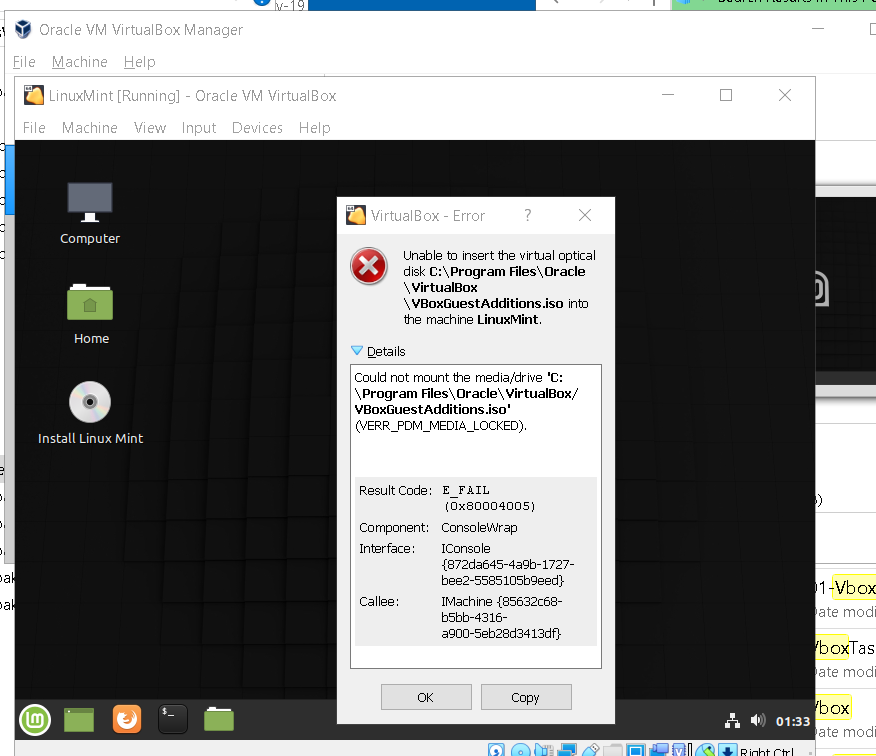Click the green Show Desktop panel icon
The width and height of the screenshot is (876, 756).
[x=79, y=719]
